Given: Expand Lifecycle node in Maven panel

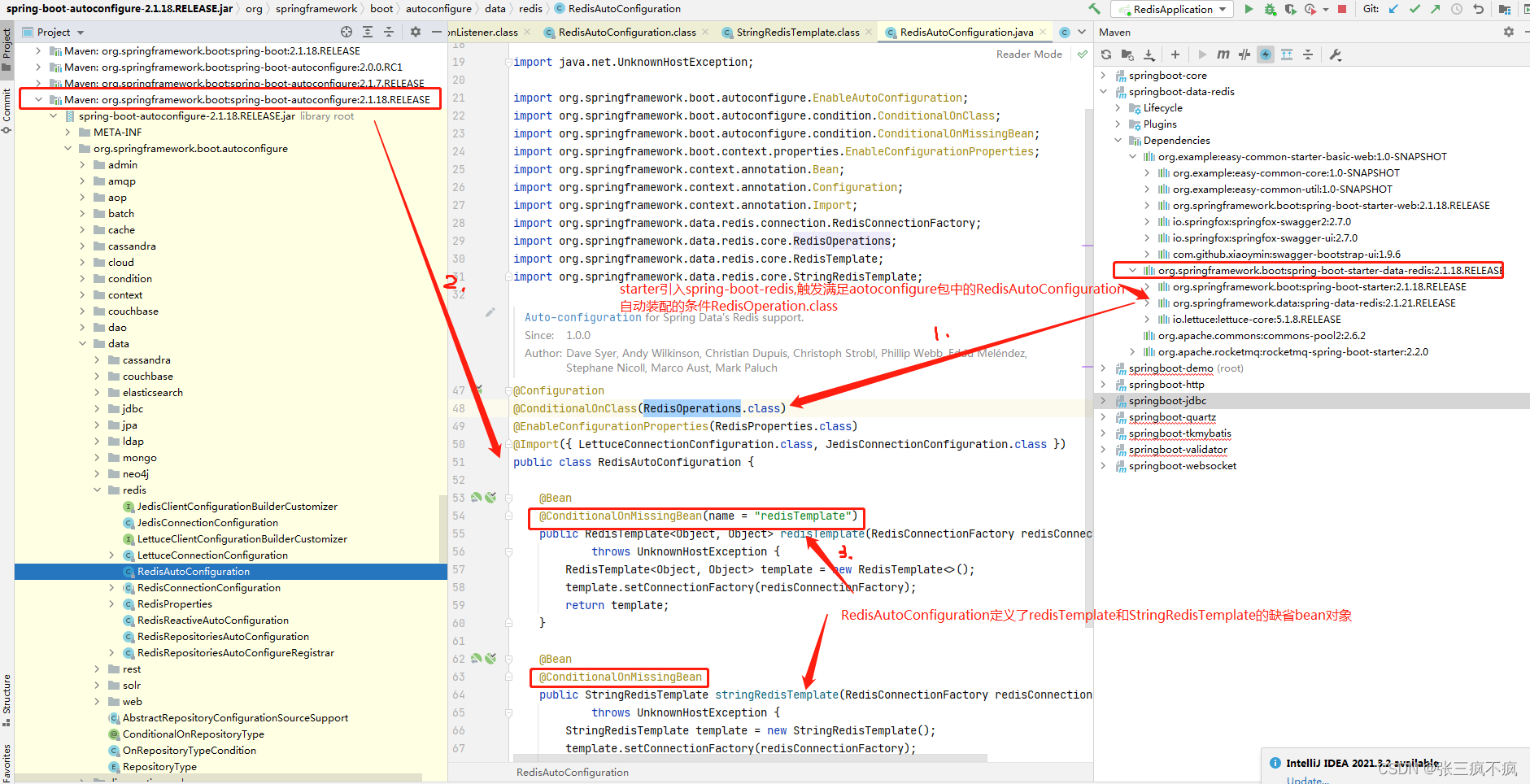Looking at the screenshot, I should click(x=1118, y=107).
